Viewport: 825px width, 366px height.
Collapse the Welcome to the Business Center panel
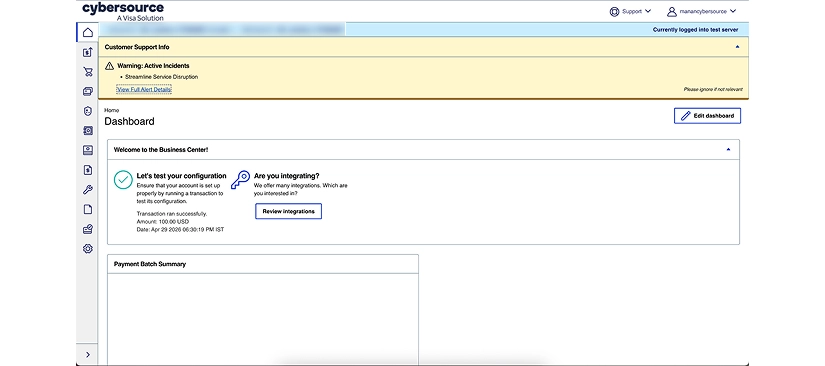[728, 149]
